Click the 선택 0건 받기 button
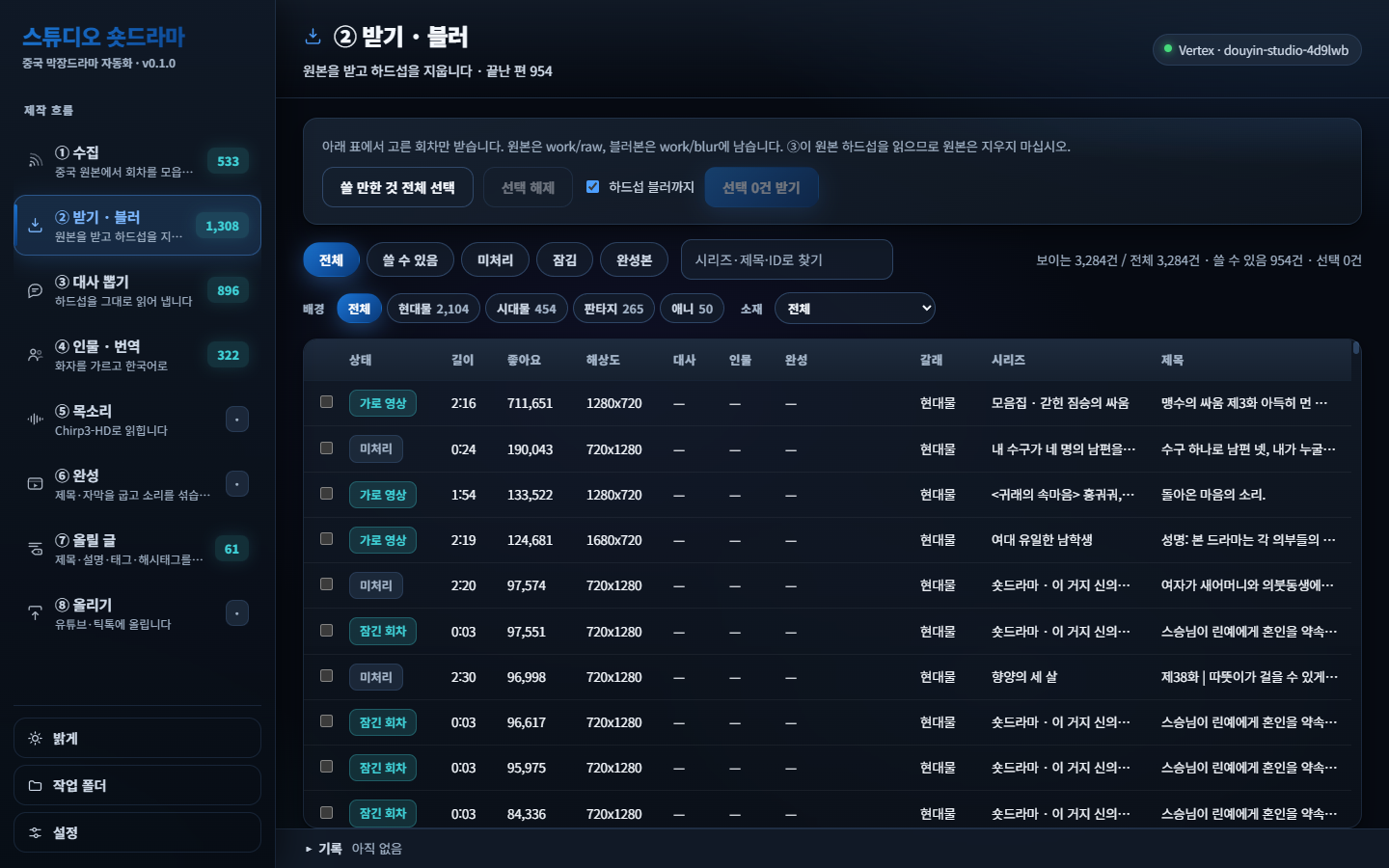The height and width of the screenshot is (868, 1389). pyautogui.click(x=761, y=187)
